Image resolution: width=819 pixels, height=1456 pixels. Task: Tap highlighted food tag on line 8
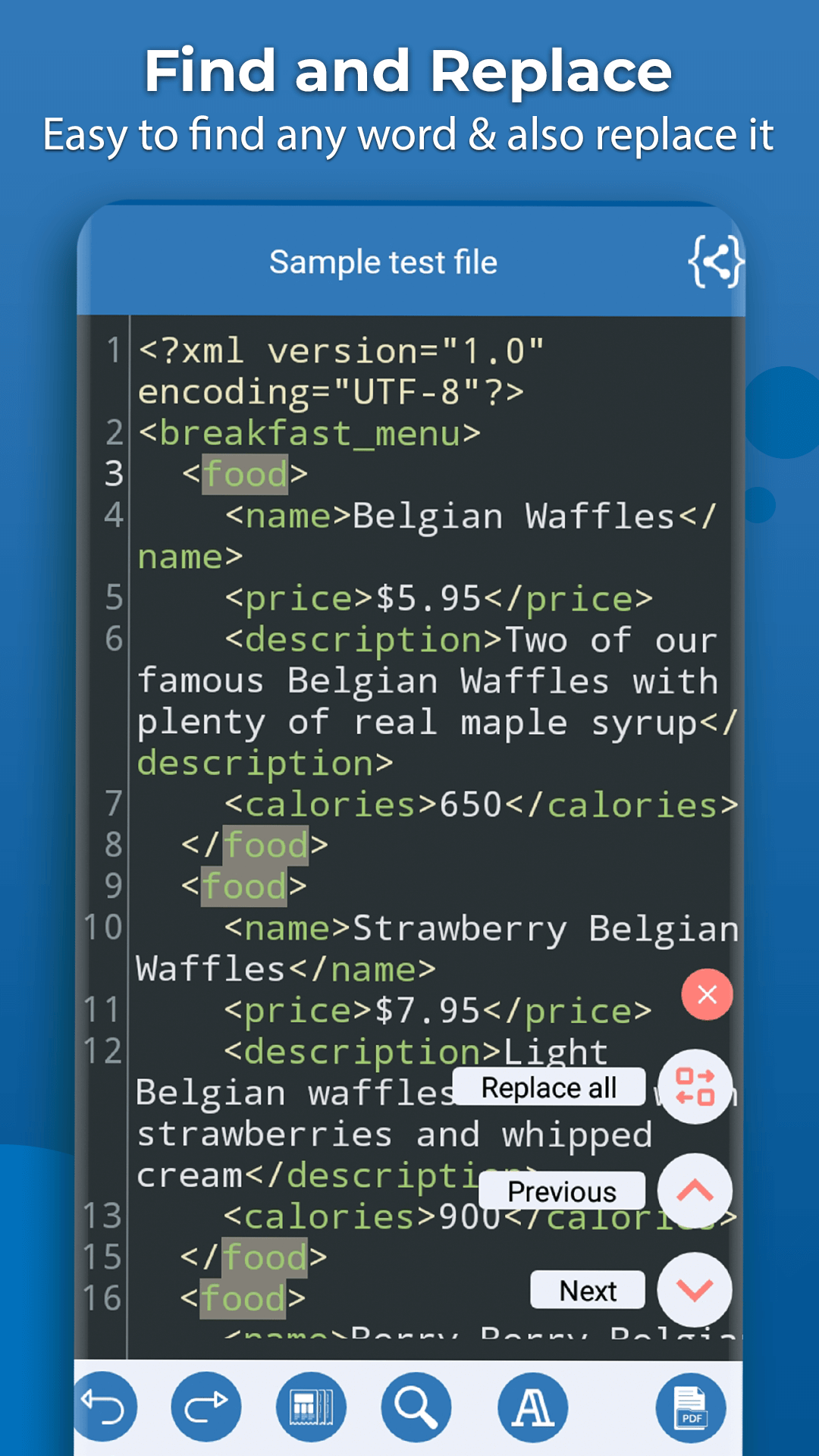pyautogui.click(x=266, y=846)
